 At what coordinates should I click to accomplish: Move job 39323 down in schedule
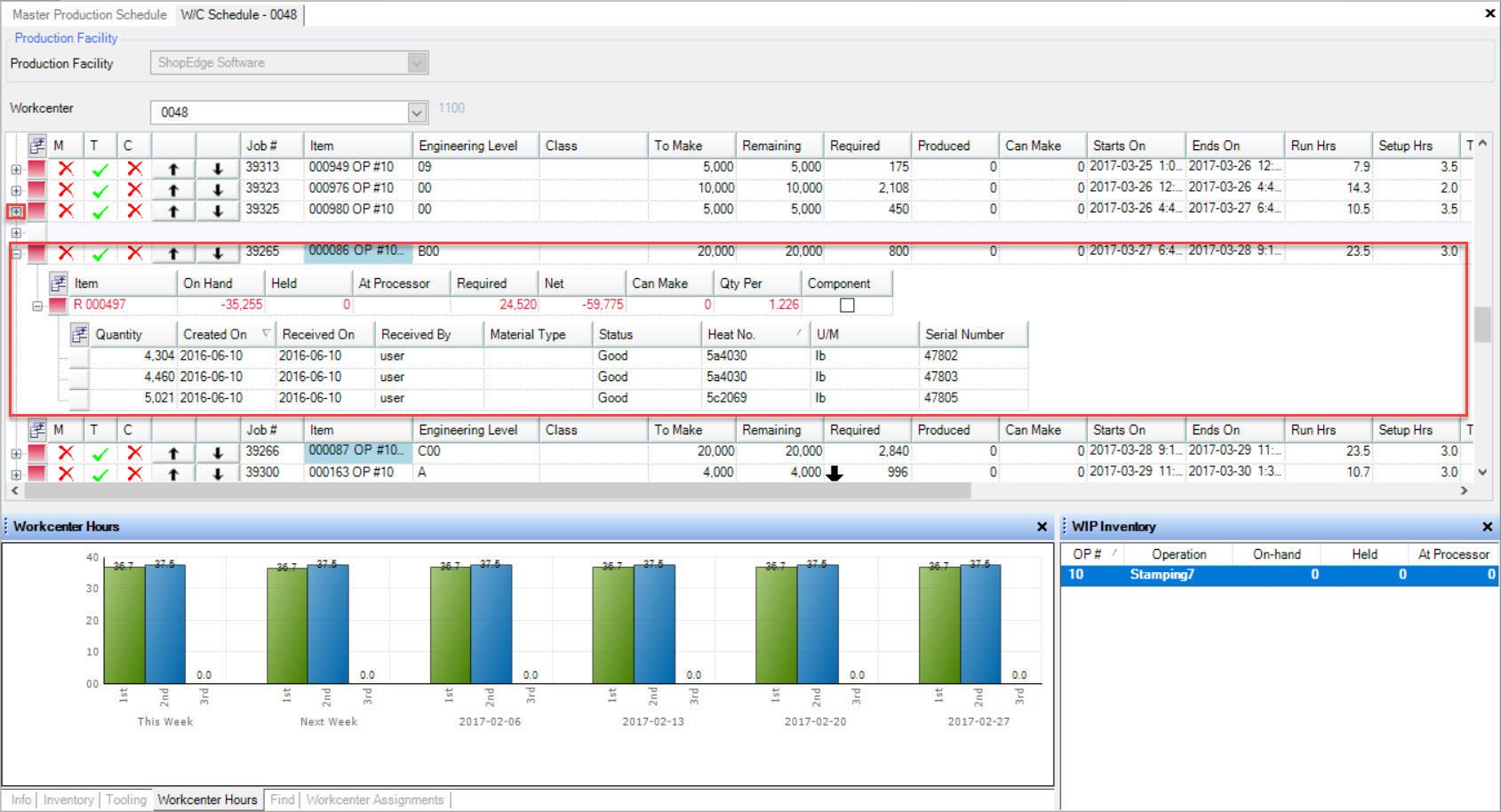(x=217, y=189)
